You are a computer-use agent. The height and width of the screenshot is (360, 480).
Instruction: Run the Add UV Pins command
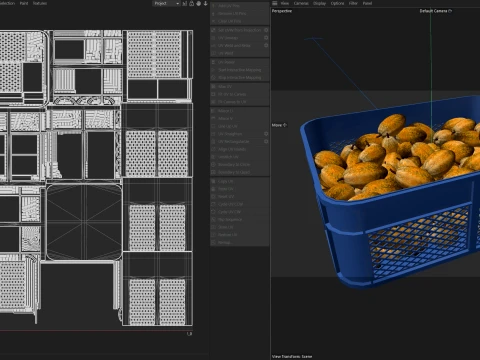point(239,6)
